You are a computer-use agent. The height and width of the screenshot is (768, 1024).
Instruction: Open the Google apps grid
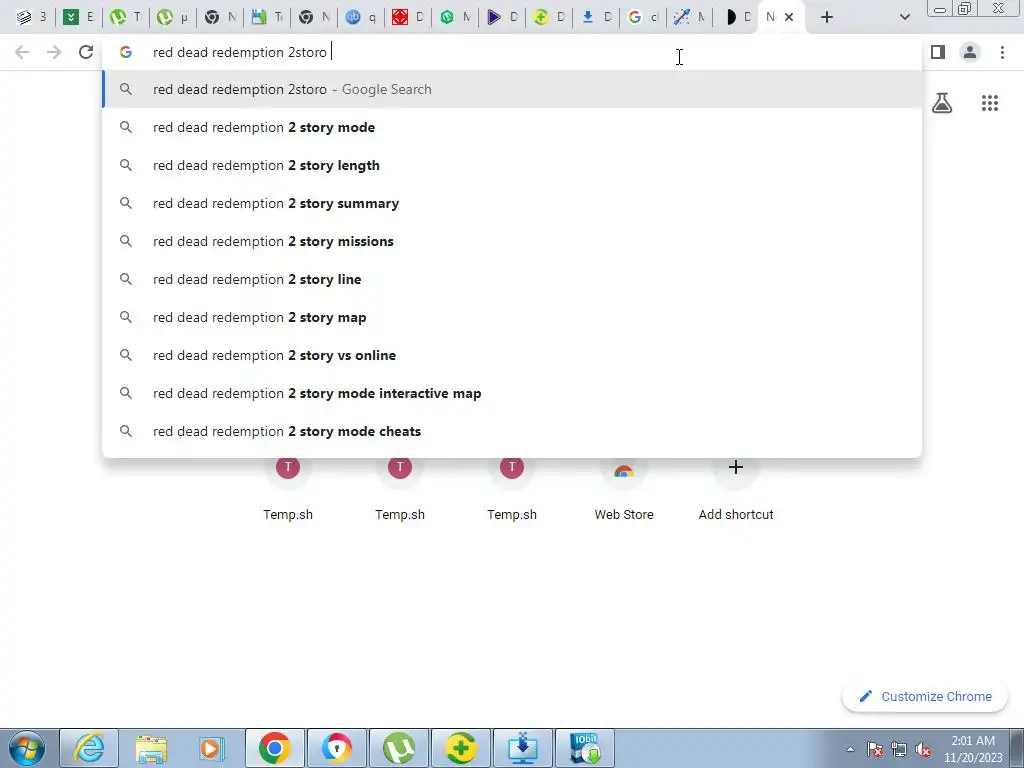coord(990,103)
